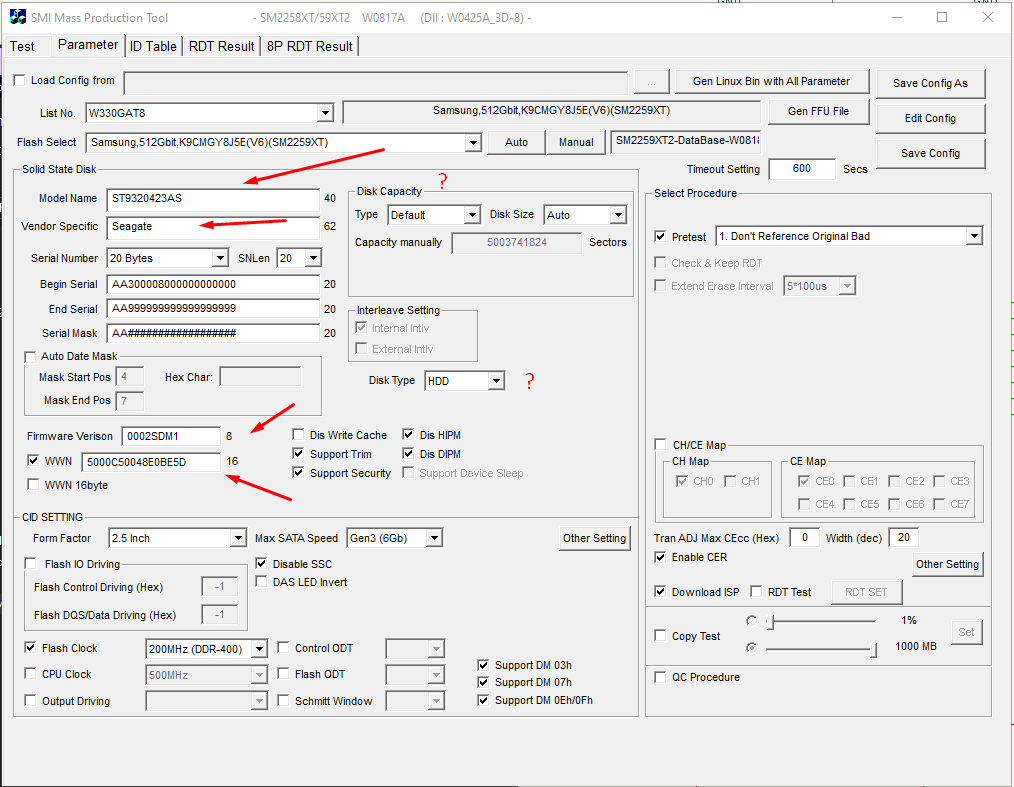
Task: Open Edit Config
Action: 929,118
